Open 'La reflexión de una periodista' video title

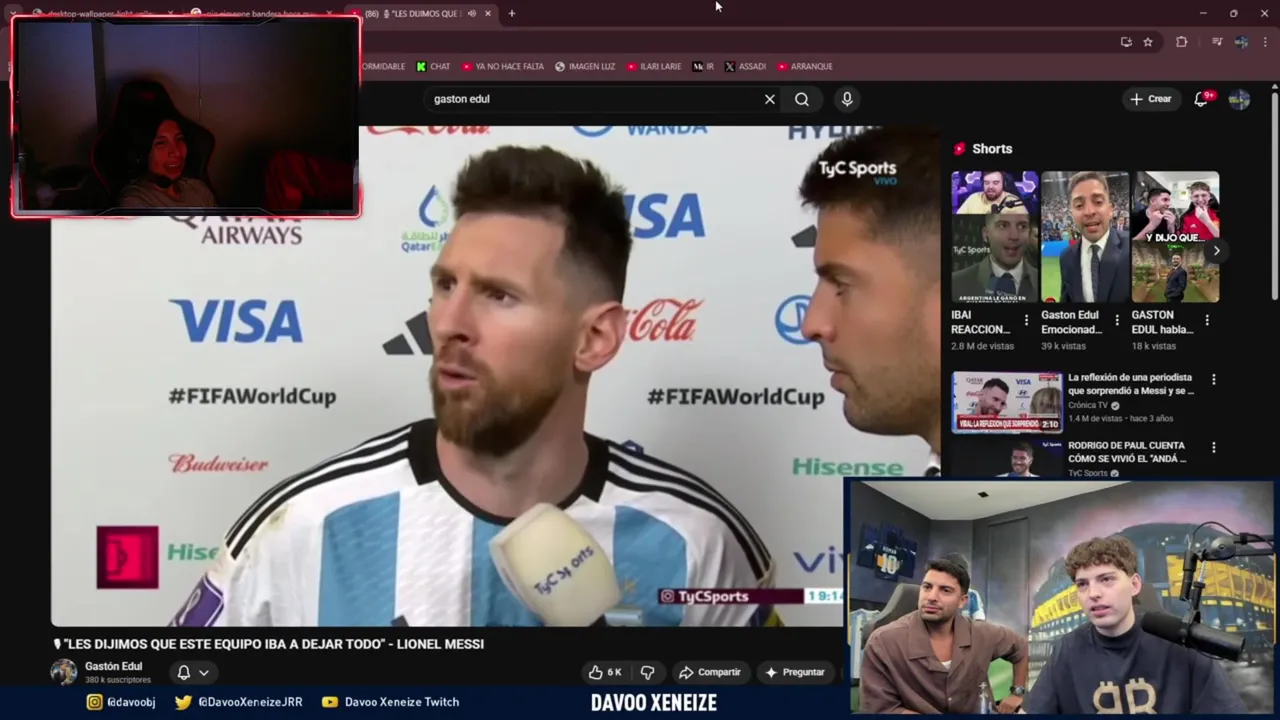1130,384
